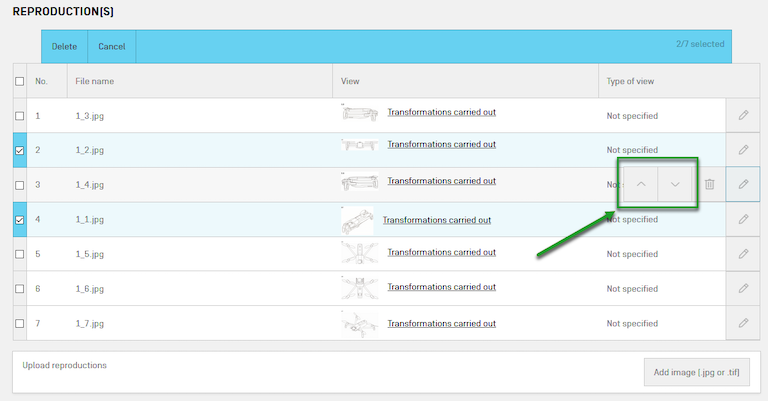Image resolution: width=768 pixels, height=401 pixels.
Task: Click the move down arrow for row 3
Action: tap(675, 184)
